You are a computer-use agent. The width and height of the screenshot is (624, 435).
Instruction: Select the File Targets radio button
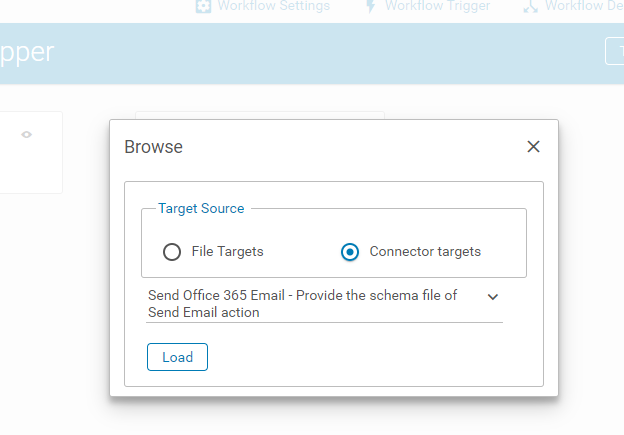click(172, 252)
